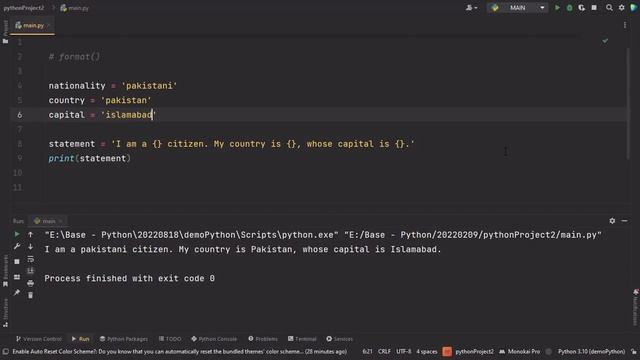Click the 'pakistani' string on line 4
This screenshot has height=360, width=640.
click(149, 86)
